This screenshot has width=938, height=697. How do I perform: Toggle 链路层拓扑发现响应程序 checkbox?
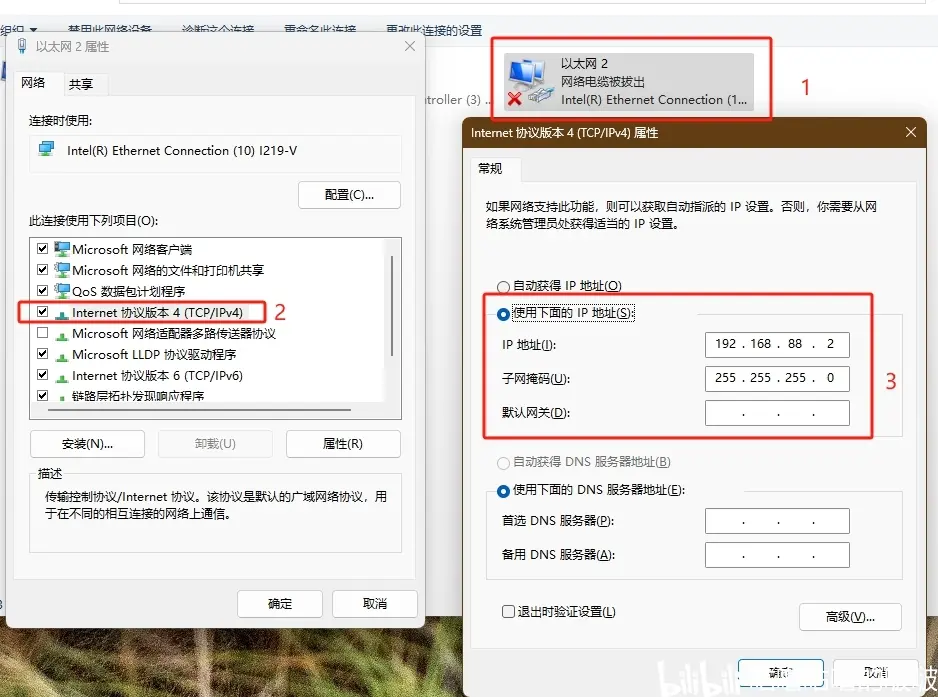tap(42, 395)
